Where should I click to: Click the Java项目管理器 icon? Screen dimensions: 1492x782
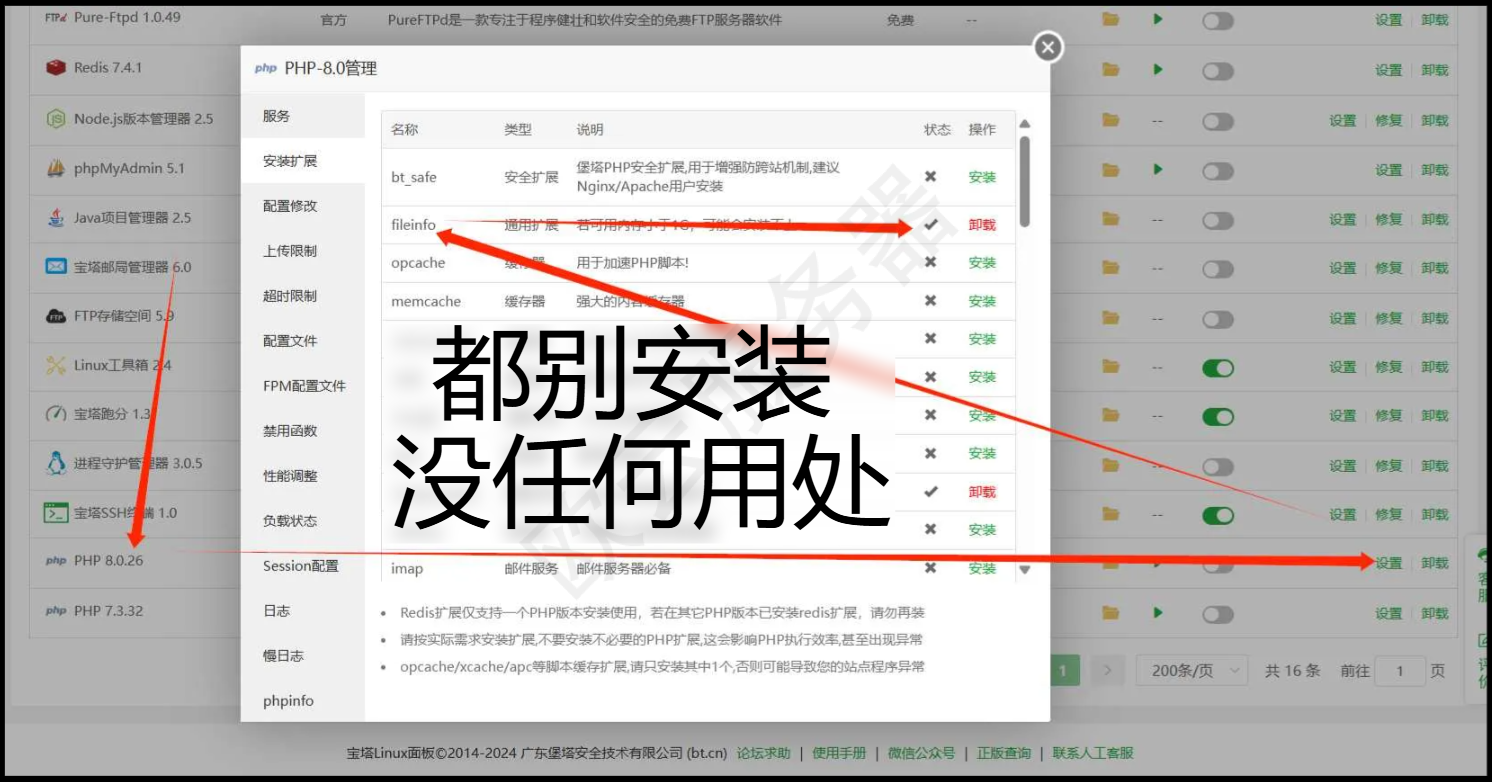[56, 218]
